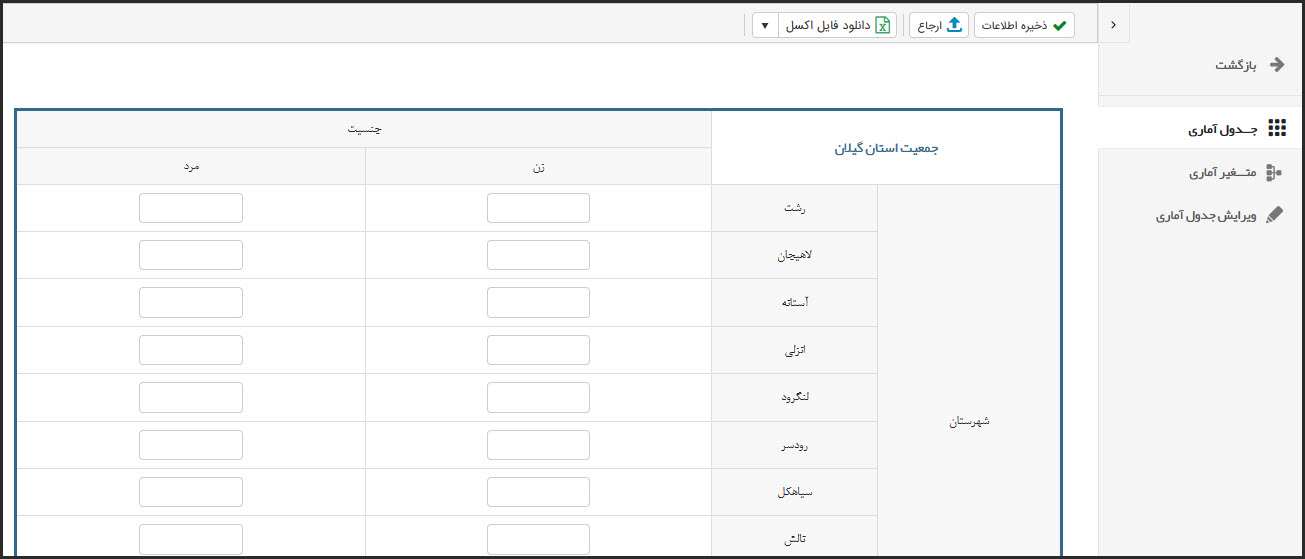Image resolution: width=1305 pixels, height=559 pixels.
Task: Focus the مرد input field for لنگرود
Action: [x=191, y=397]
